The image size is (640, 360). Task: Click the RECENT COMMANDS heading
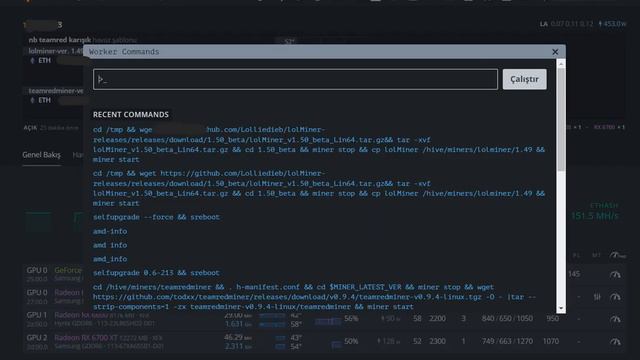click(x=131, y=115)
